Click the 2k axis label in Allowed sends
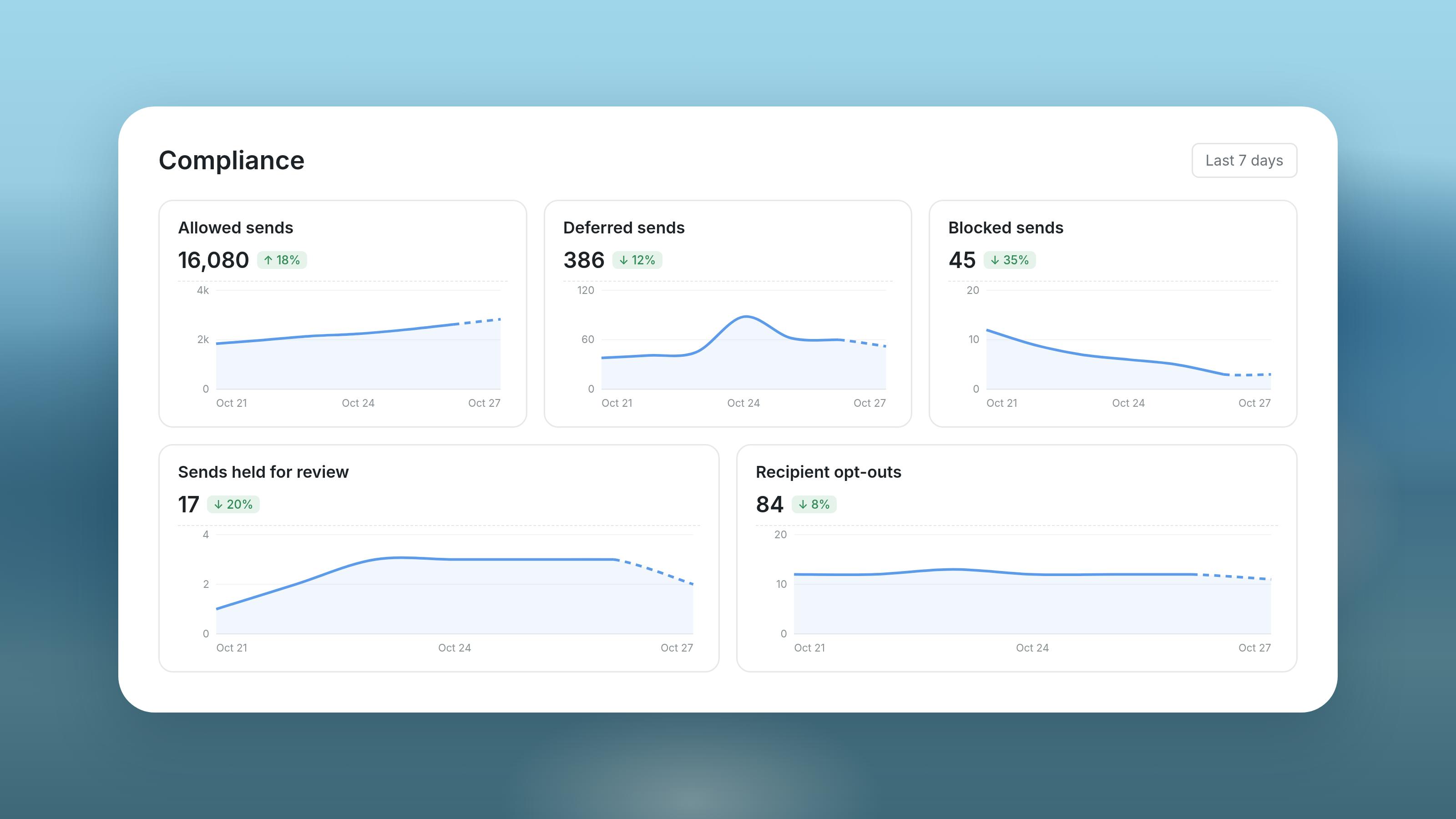 203,340
